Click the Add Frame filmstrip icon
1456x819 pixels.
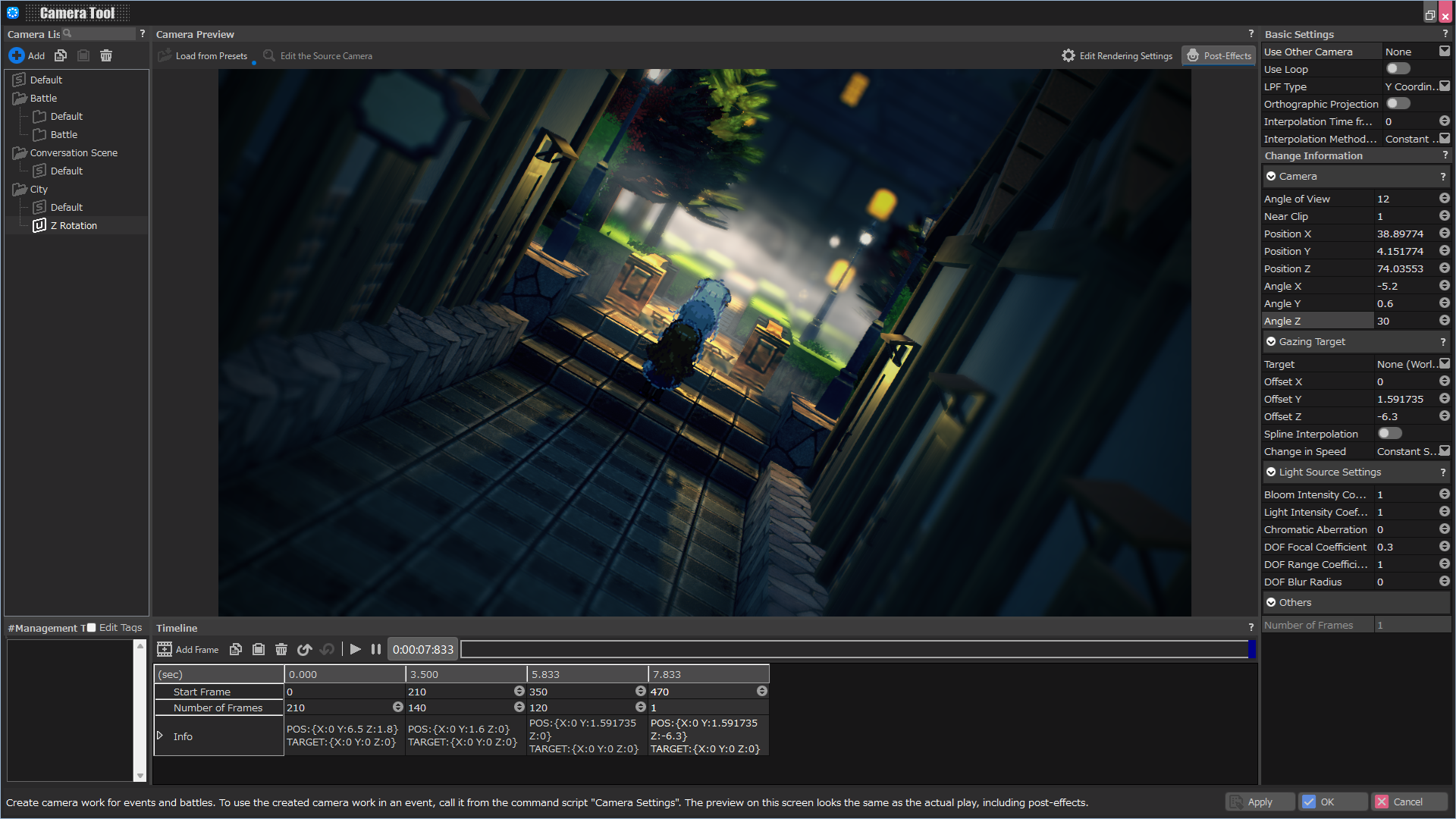[x=165, y=649]
